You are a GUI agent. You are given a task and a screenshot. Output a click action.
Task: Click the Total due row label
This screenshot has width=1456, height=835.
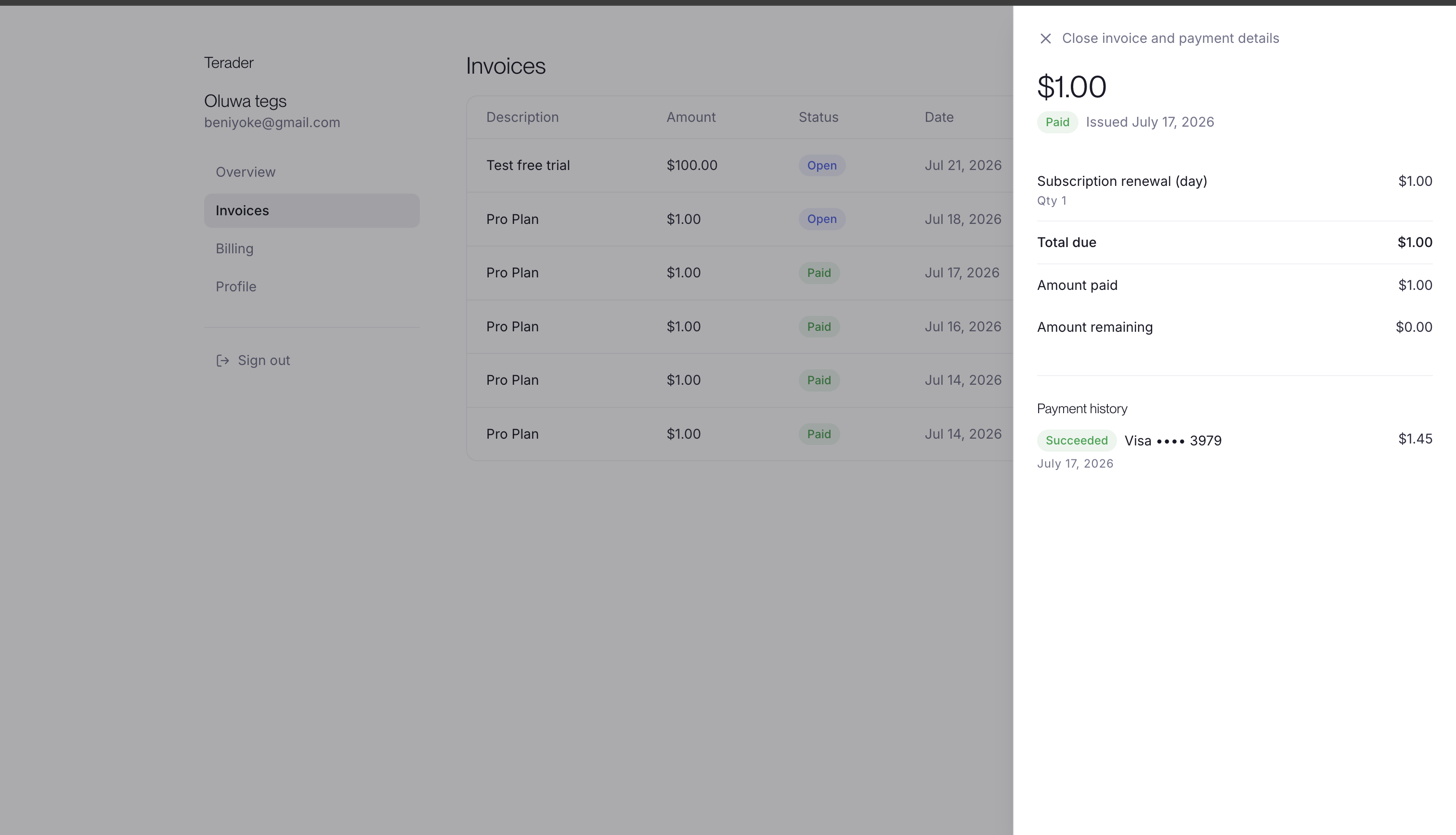pos(1066,243)
